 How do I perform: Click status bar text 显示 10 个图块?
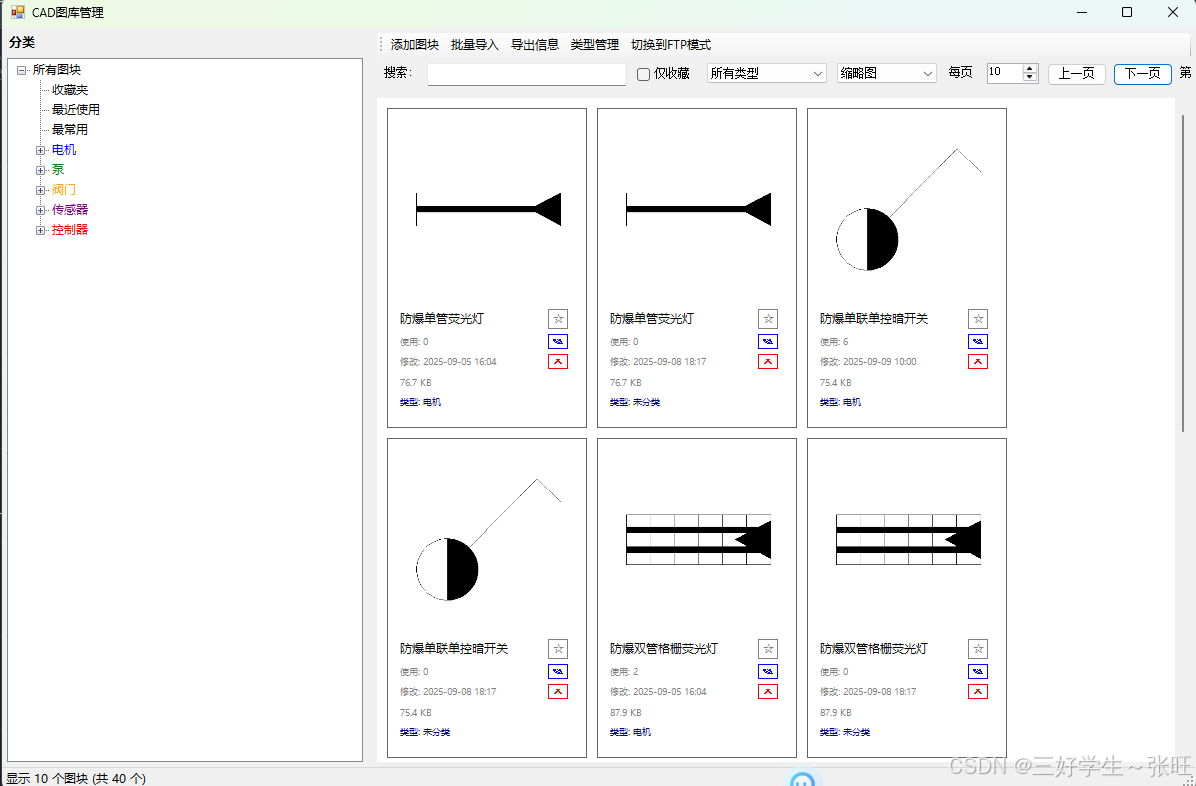(76, 778)
